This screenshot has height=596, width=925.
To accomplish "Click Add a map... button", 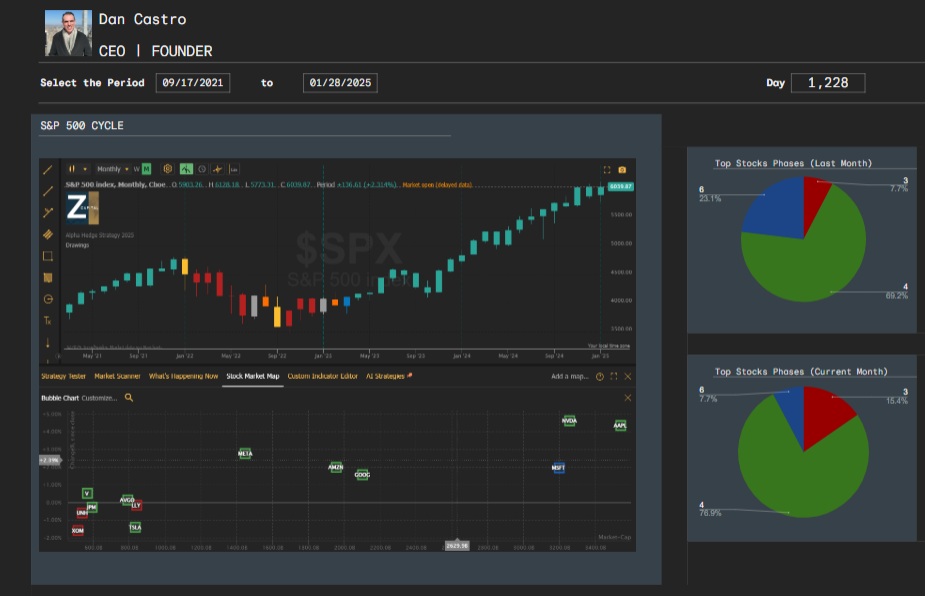I will [570, 376].
